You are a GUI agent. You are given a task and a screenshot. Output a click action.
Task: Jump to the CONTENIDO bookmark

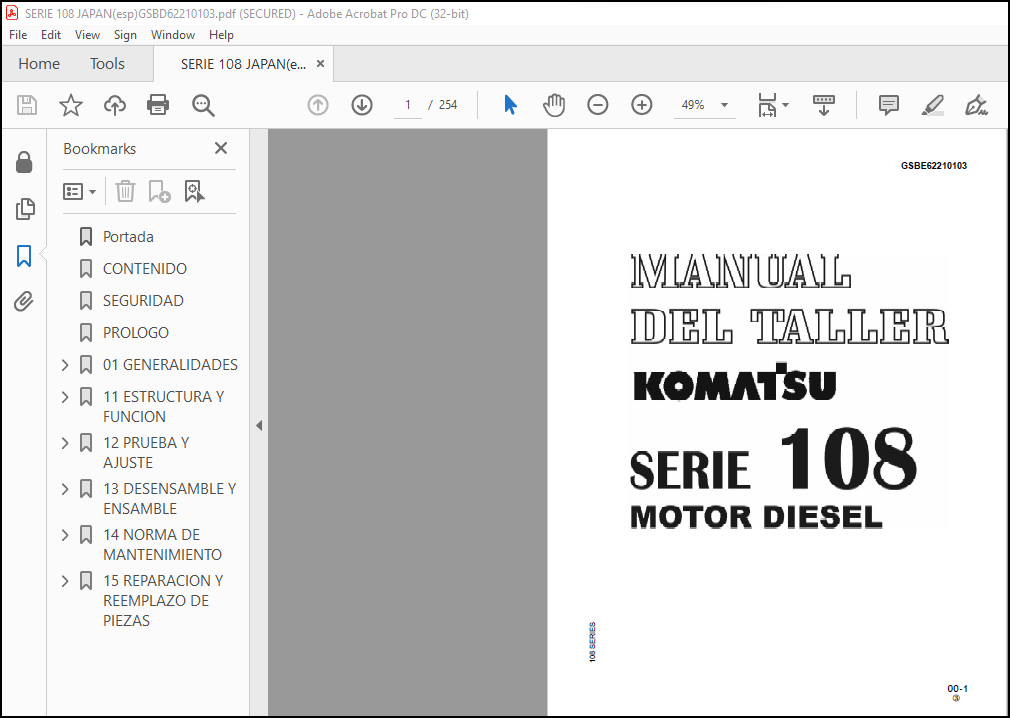[145, 269]
